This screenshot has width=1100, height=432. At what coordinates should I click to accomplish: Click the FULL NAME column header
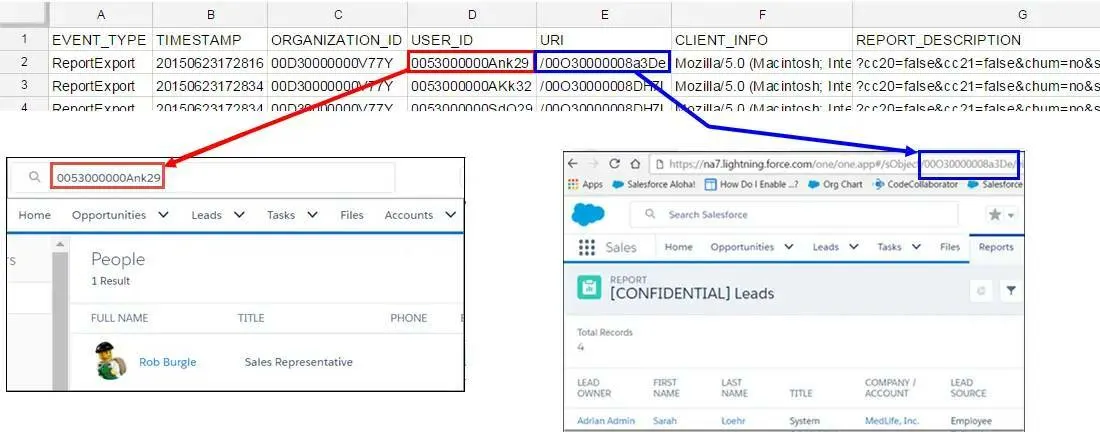pos(119,318)
